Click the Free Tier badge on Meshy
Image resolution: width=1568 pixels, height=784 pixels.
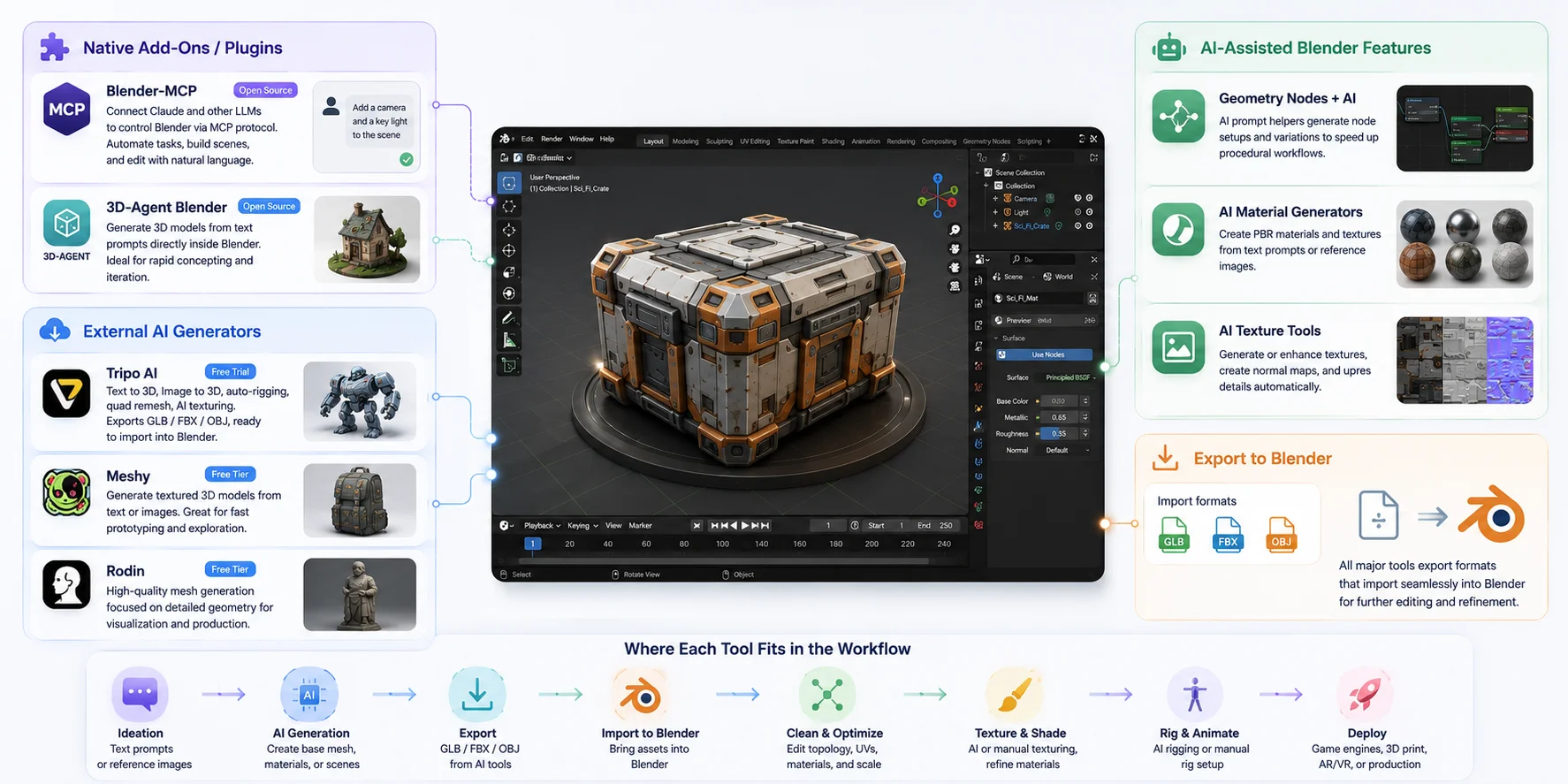tap(230, 475)
